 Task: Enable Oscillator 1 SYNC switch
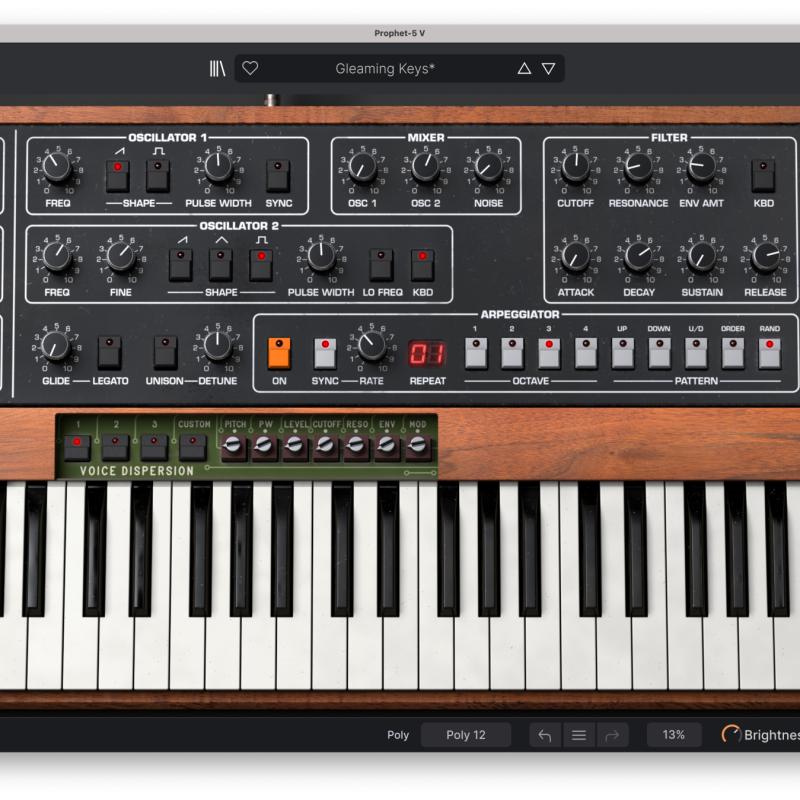click(278, 176)
